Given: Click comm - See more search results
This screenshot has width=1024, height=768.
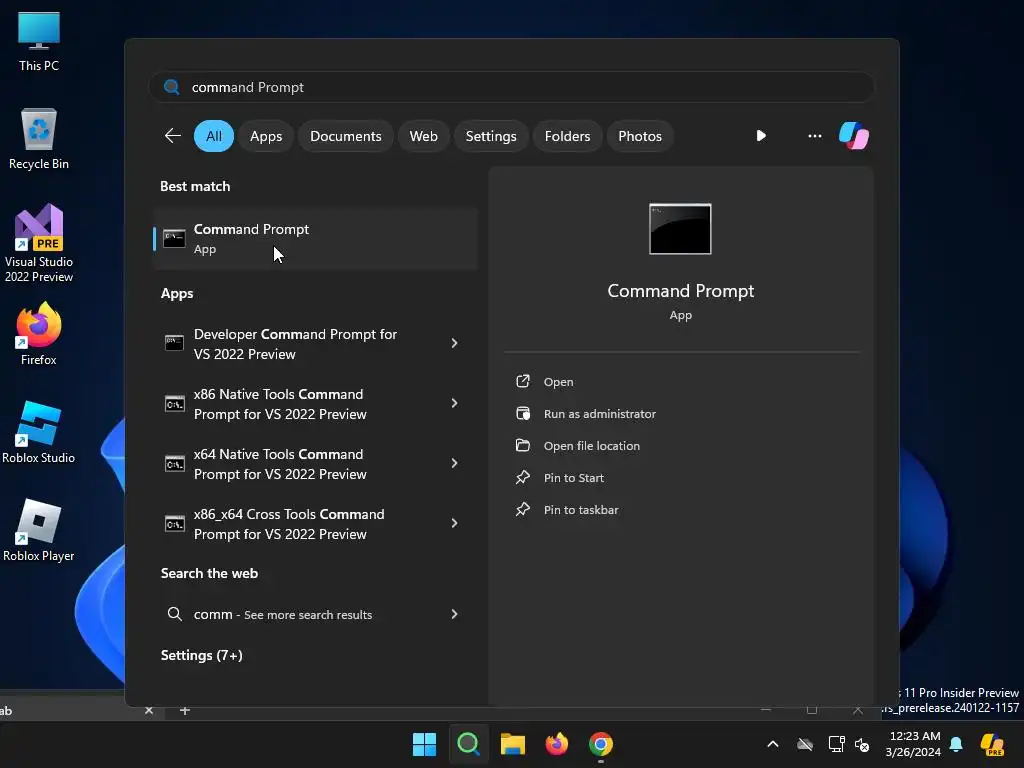Looking at the screenshot, I should [283, 614].
